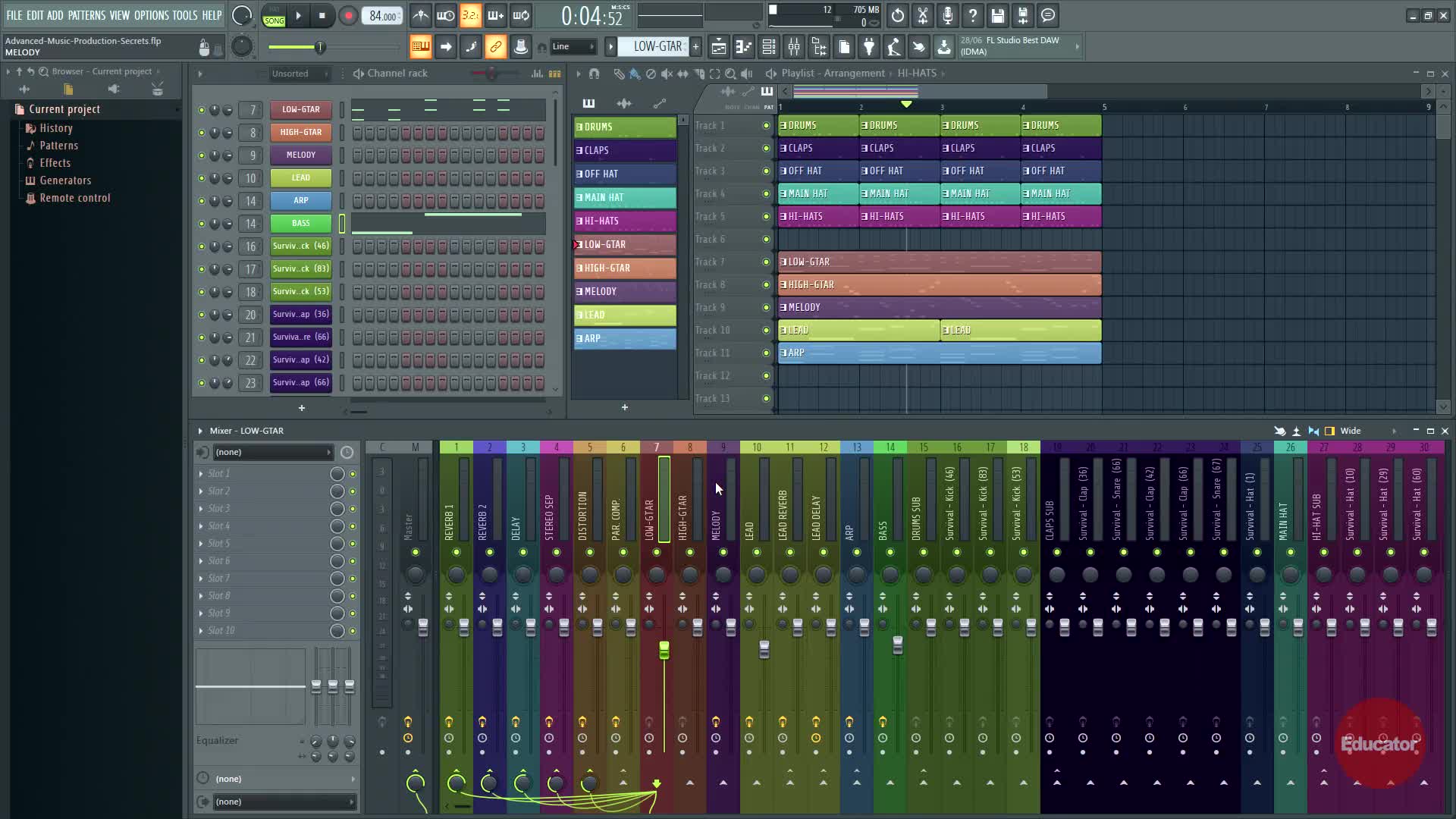This screenshot has height=819, width=1456.
Task: Open the PATTERNS menu
Action: (x=86, y=15)
